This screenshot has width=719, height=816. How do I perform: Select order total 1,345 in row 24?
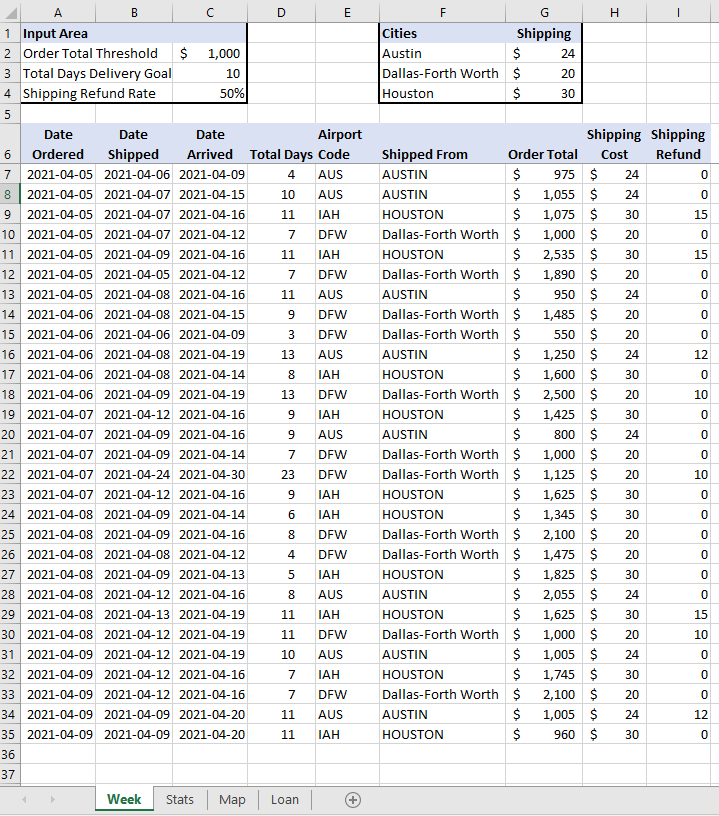point(544,515)
